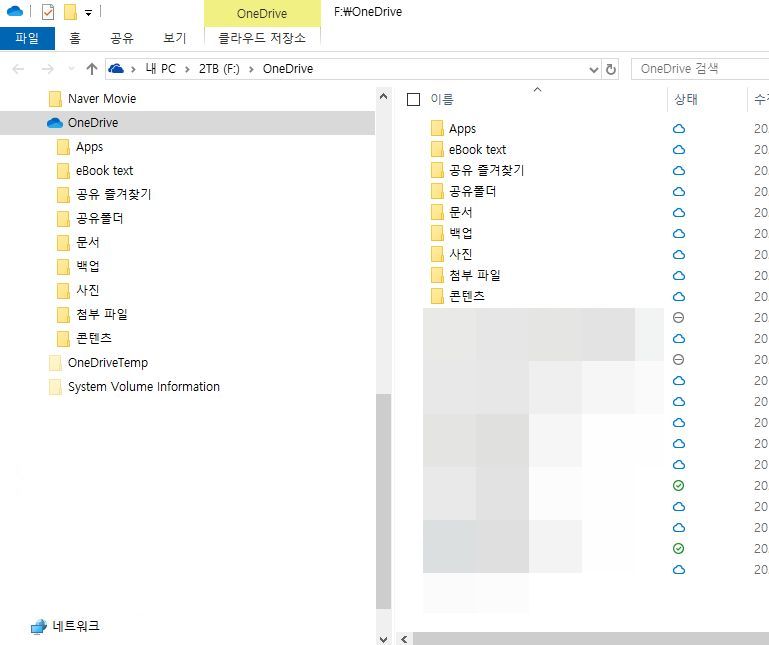769x645 pixels.
Task: Open the address bar history dropdown
Action: [x=593, y=70]
